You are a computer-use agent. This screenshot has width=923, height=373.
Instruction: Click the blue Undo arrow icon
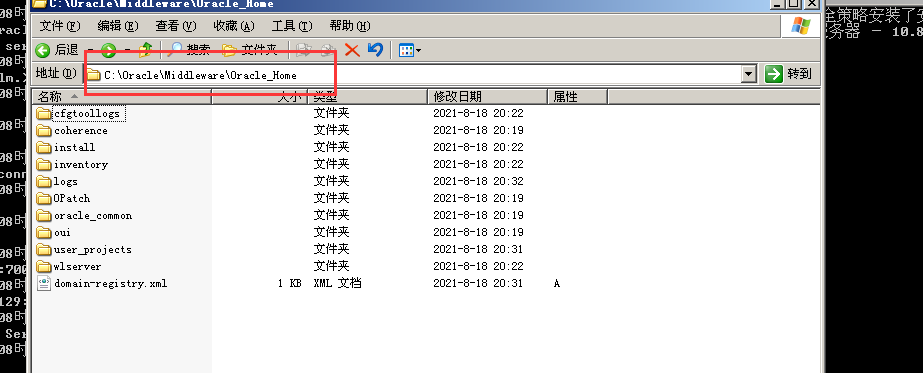tap(375, 50)
